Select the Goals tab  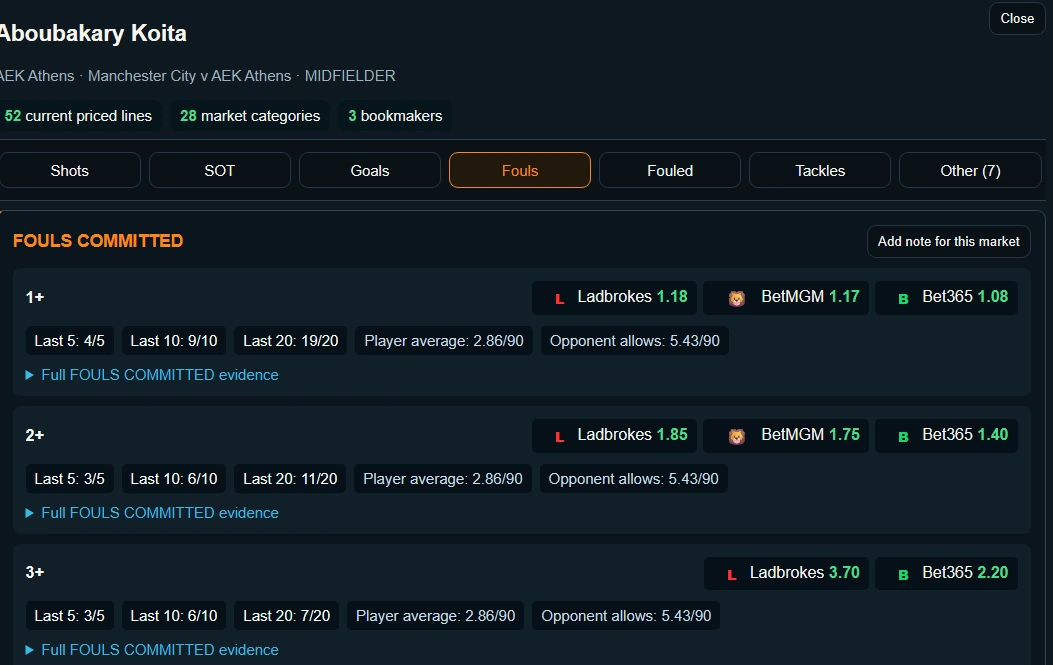(x=369, y=171)
